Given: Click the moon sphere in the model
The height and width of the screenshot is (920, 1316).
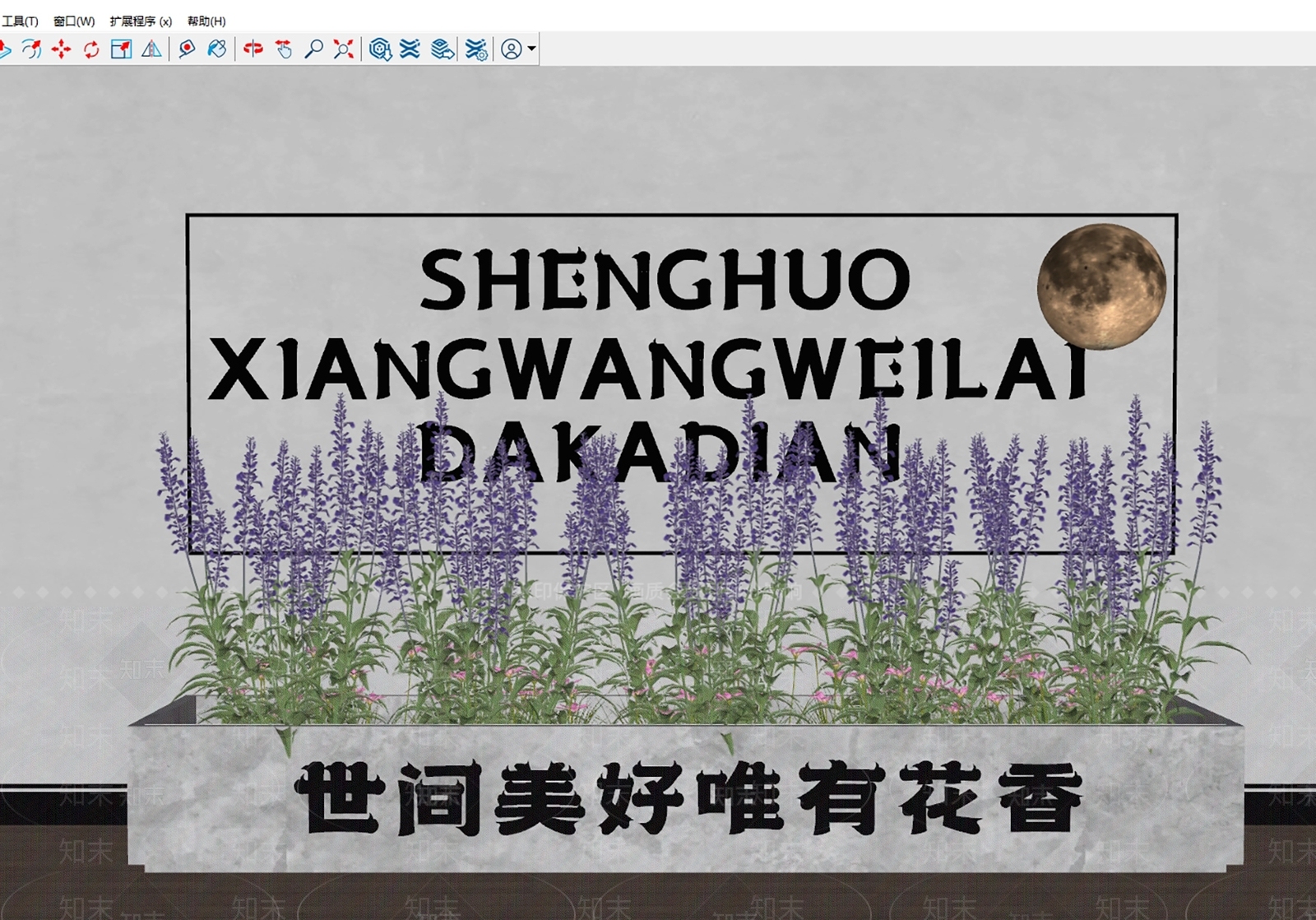Looking at the screenshot, I should point(1102,286).
